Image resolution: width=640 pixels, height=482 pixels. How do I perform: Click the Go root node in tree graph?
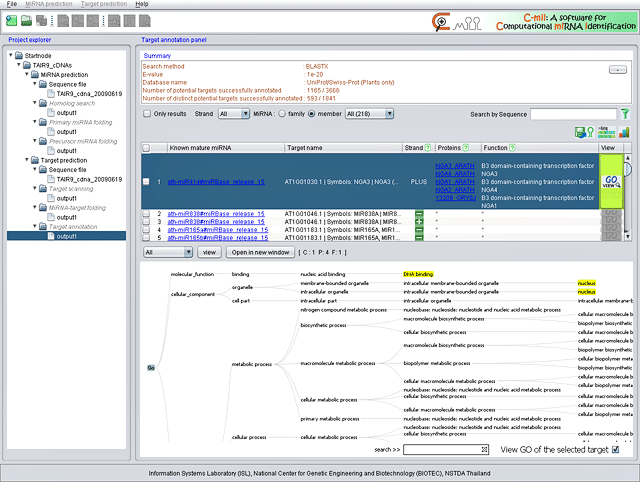click(x=151, y=368)
